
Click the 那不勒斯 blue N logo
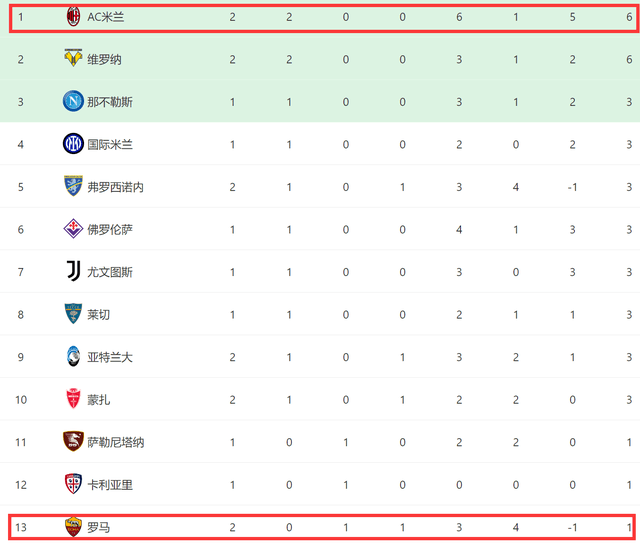73,101
